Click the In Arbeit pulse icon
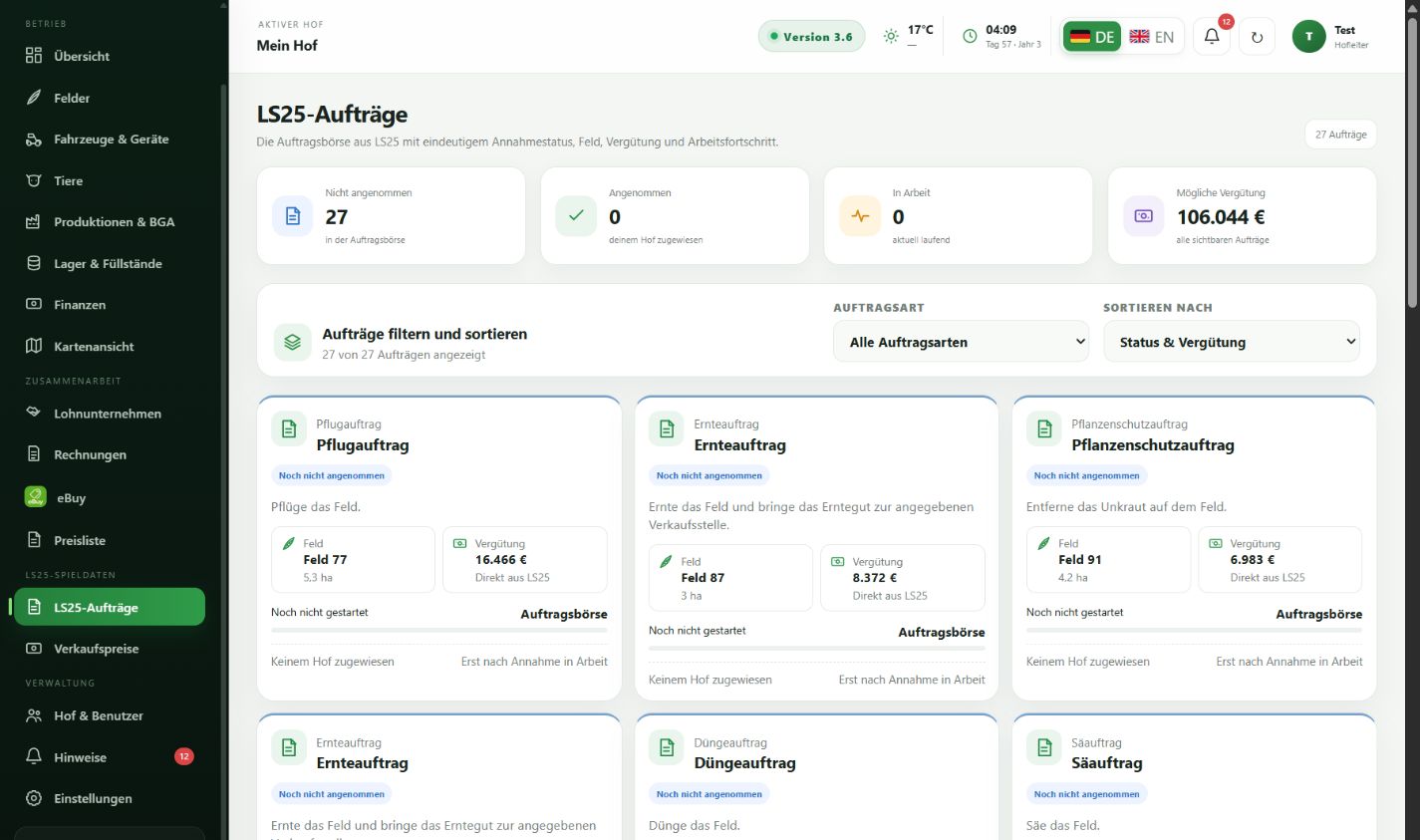The image size is (1420, 840). point(860,215)
